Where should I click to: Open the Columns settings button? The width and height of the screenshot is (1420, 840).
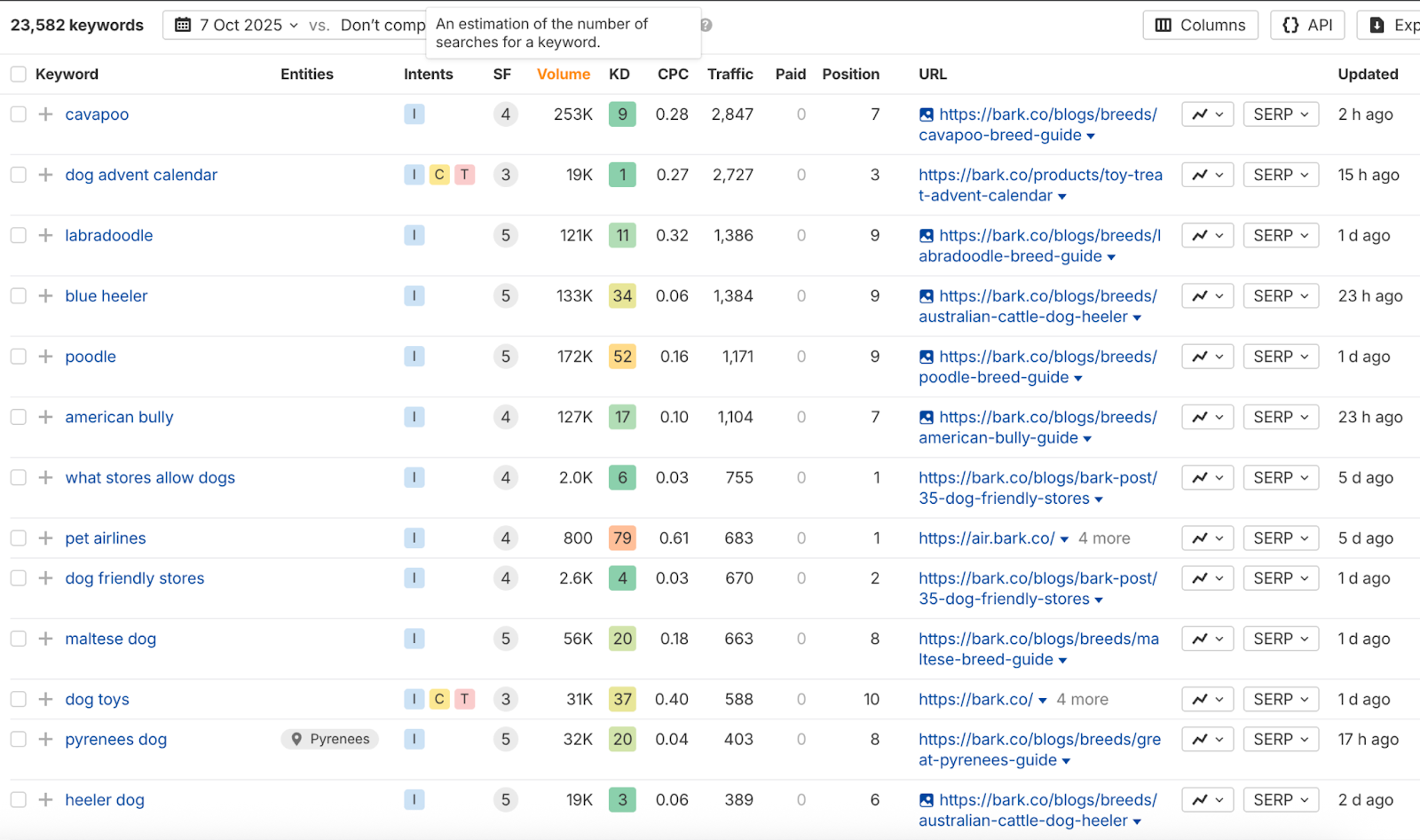1200,25
